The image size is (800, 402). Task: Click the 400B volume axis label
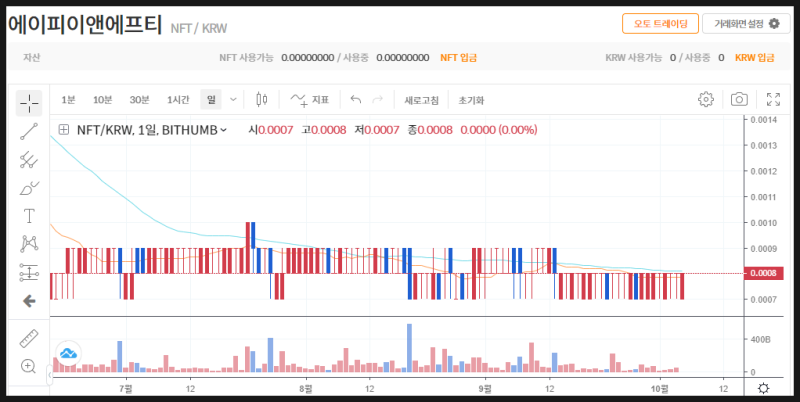pos(759,339)
